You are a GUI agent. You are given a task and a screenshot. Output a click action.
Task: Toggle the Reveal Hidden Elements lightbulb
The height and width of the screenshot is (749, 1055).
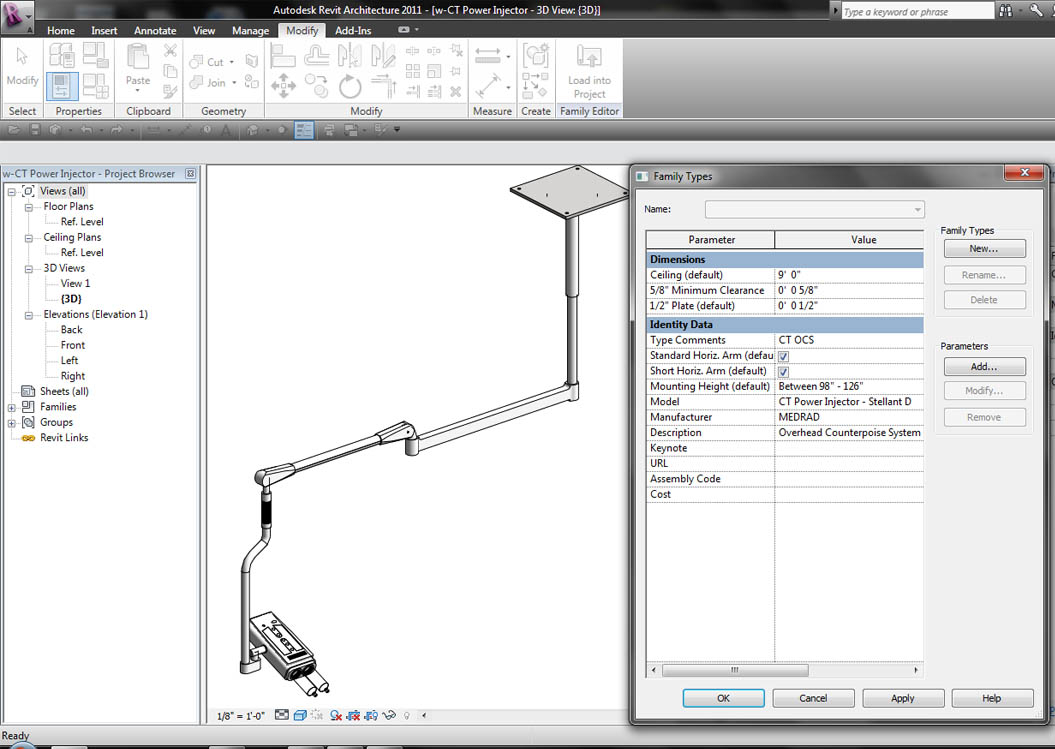[x=407, y=715]
